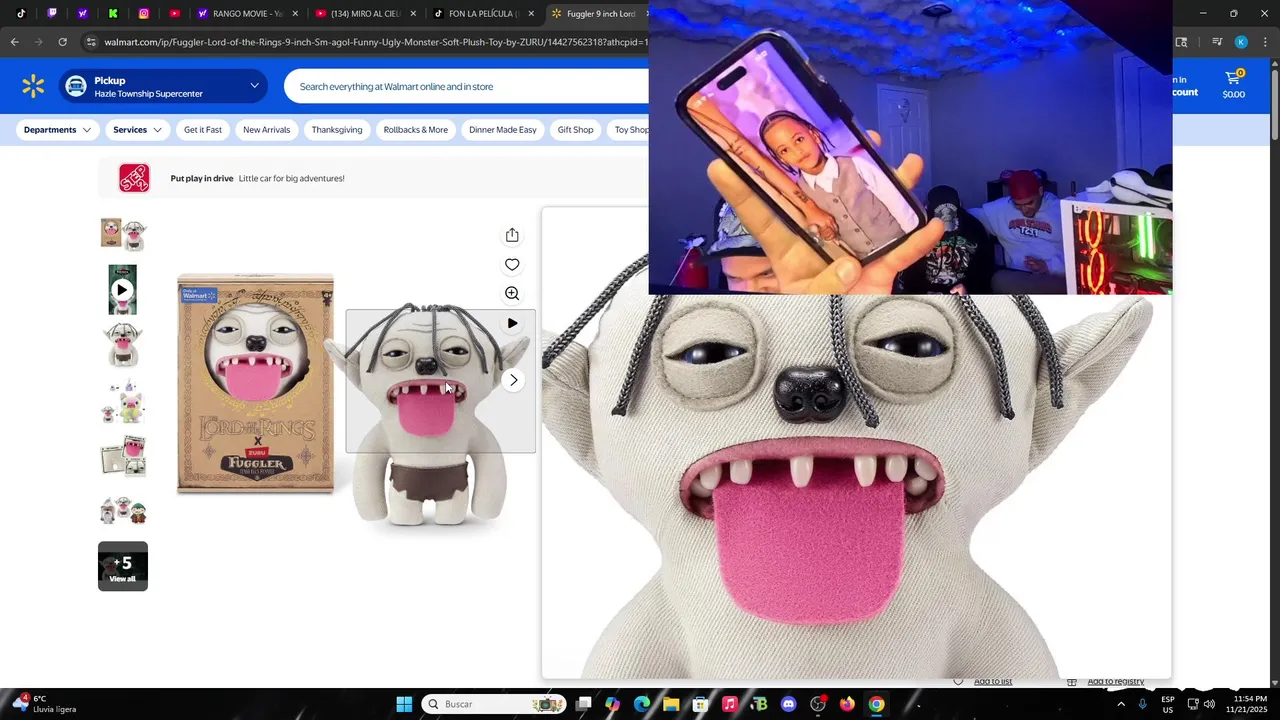This screenshot has height=720, width=1280.
Task: Close the RANGO MOVIE tab
Action: (x=295, y=14)
